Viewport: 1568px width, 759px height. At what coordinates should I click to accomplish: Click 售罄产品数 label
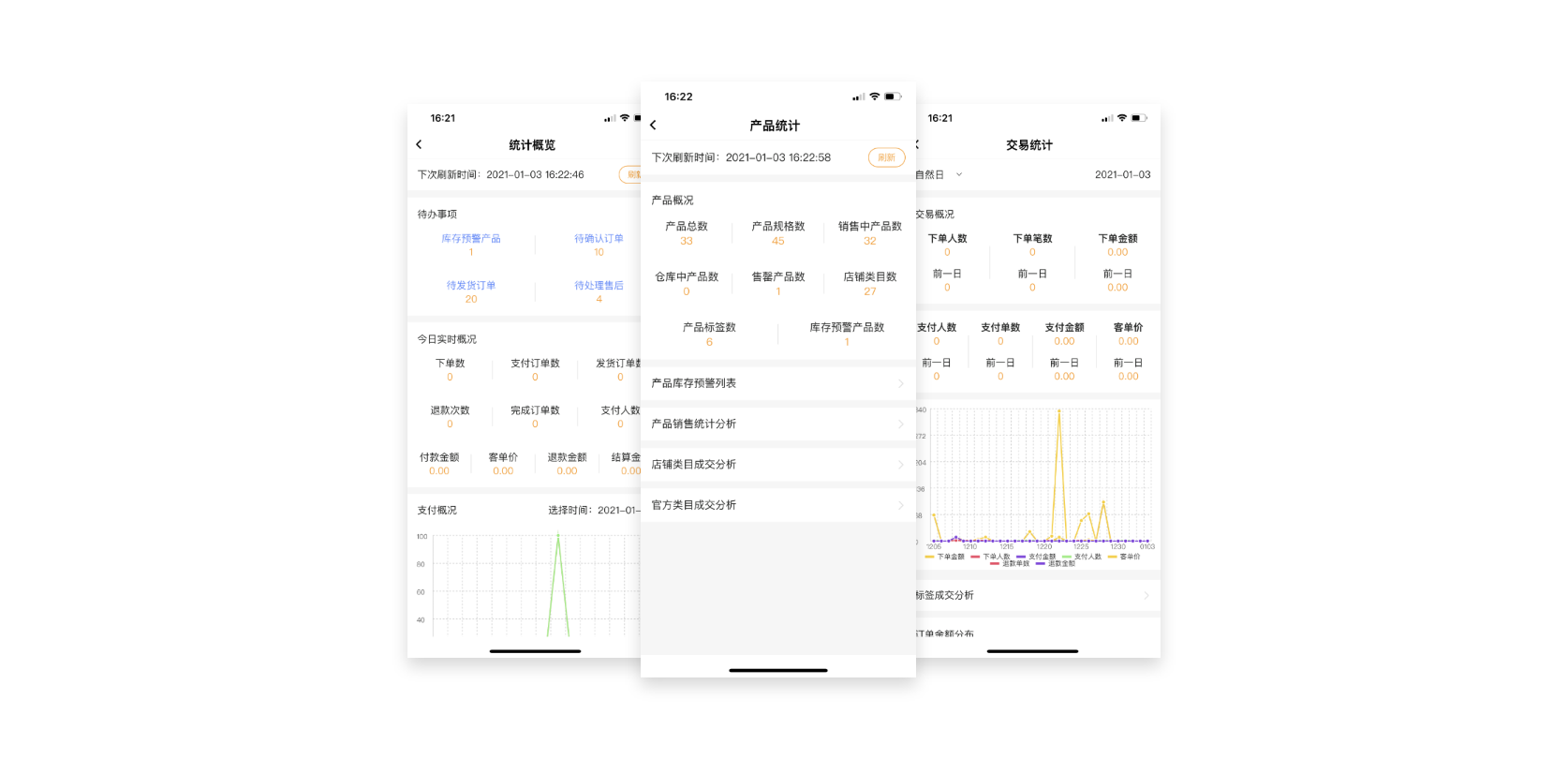coord(778,276)
